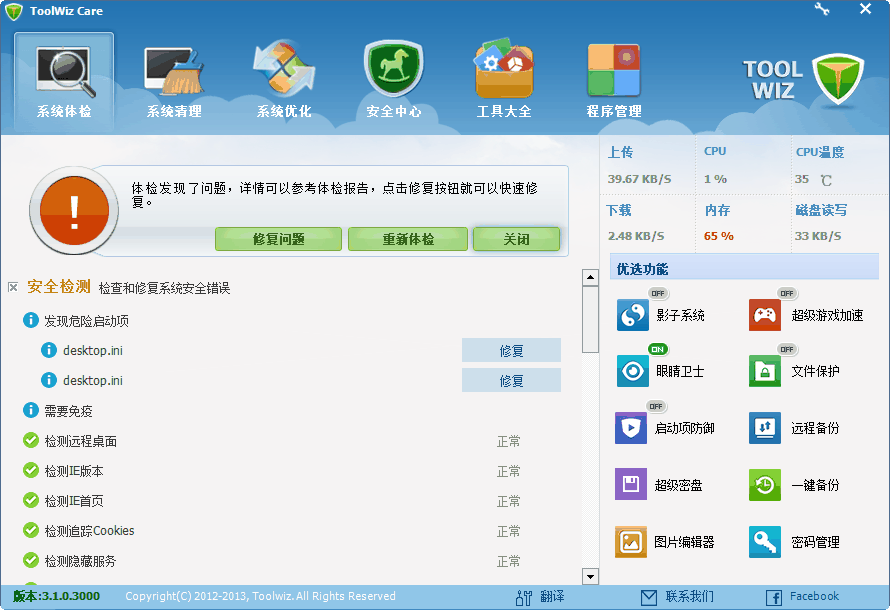The image size is (890, 610).
Task: Click the scrollbar up arrow
Action: [x=590, y=277]
